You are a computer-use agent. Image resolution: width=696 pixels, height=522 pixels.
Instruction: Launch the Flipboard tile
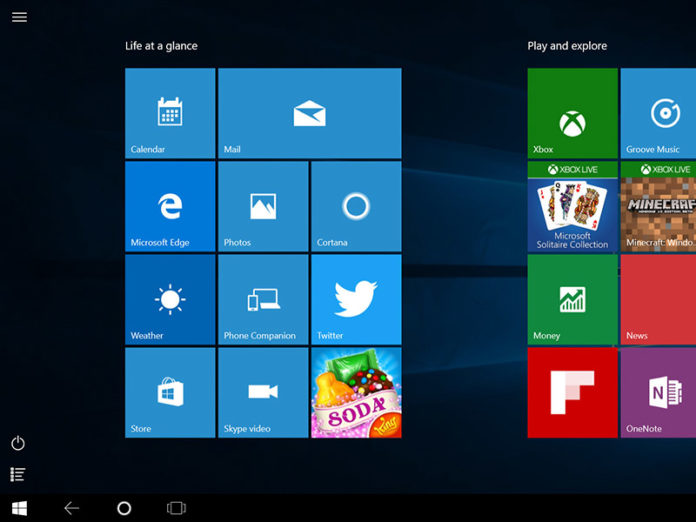click(573, 393)
